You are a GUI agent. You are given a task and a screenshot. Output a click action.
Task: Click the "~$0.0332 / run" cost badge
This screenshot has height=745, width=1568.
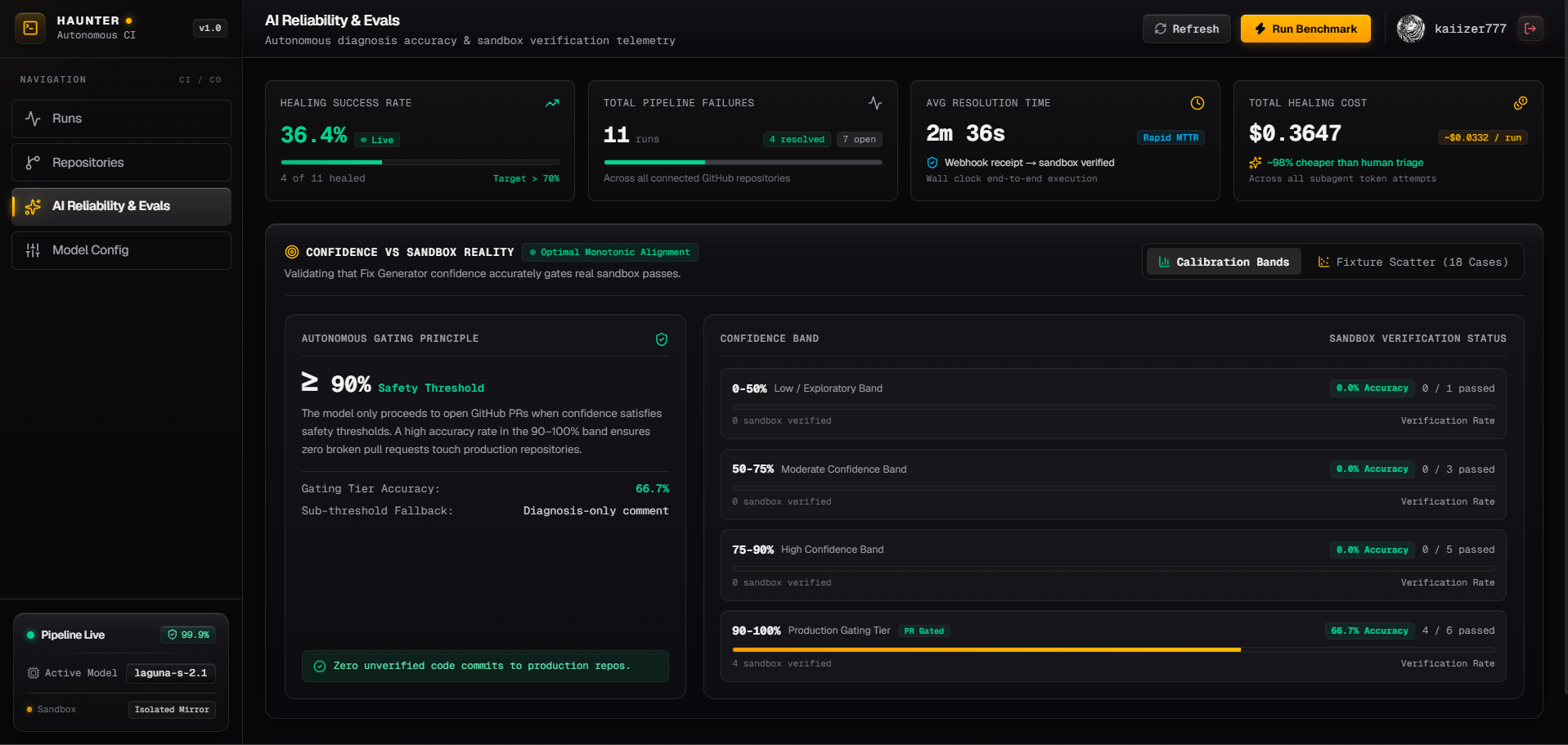[1483, 137]
